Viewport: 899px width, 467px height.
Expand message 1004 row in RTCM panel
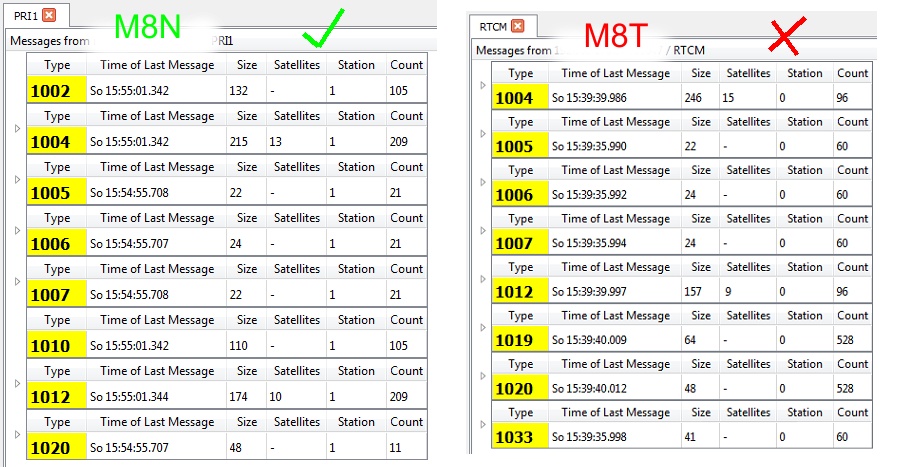click(483, 85)
